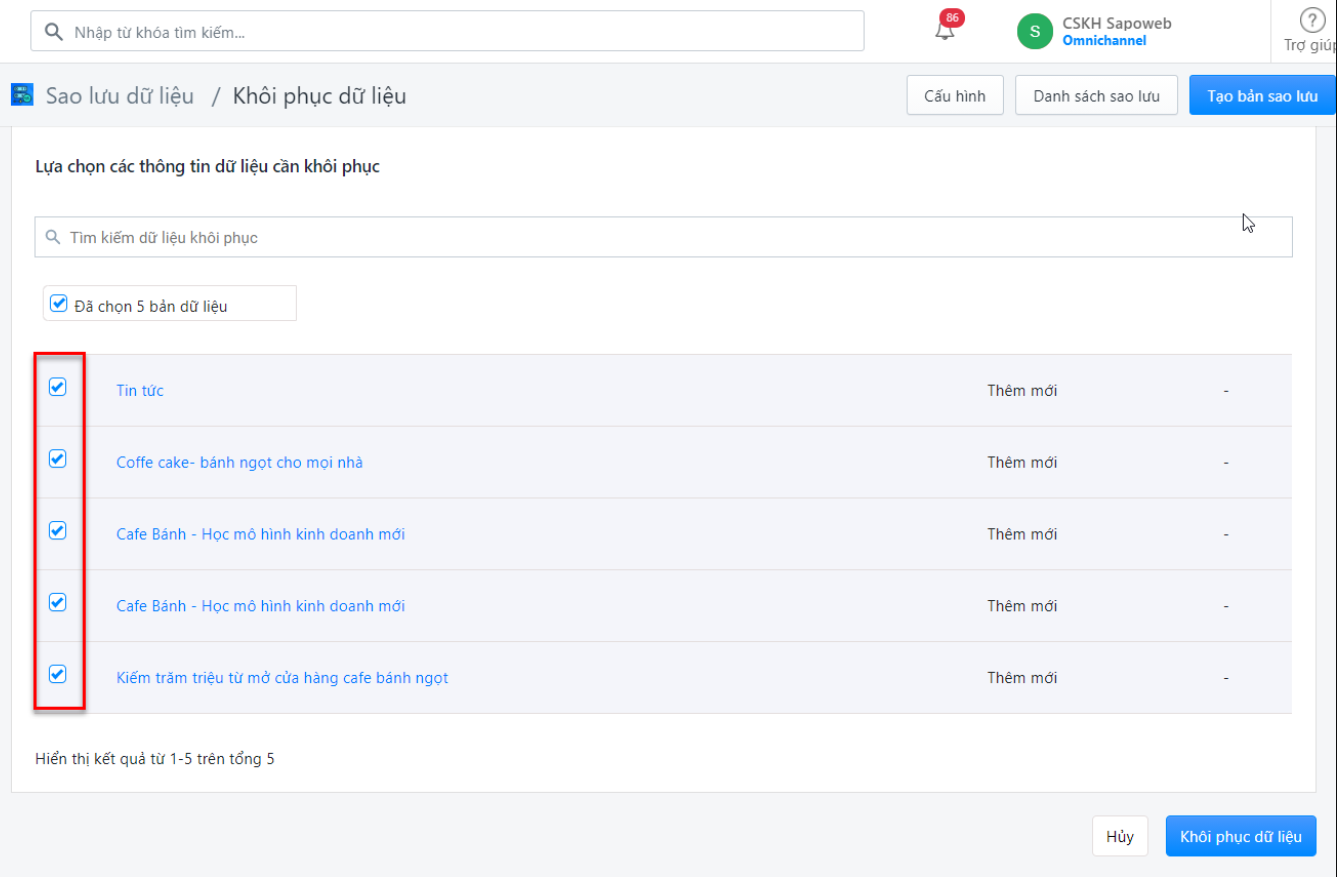Go to the Sao lưu dữ liệu breadcrumb link
Viewport: 1337px width, 877px height.
tap(120, 96)
